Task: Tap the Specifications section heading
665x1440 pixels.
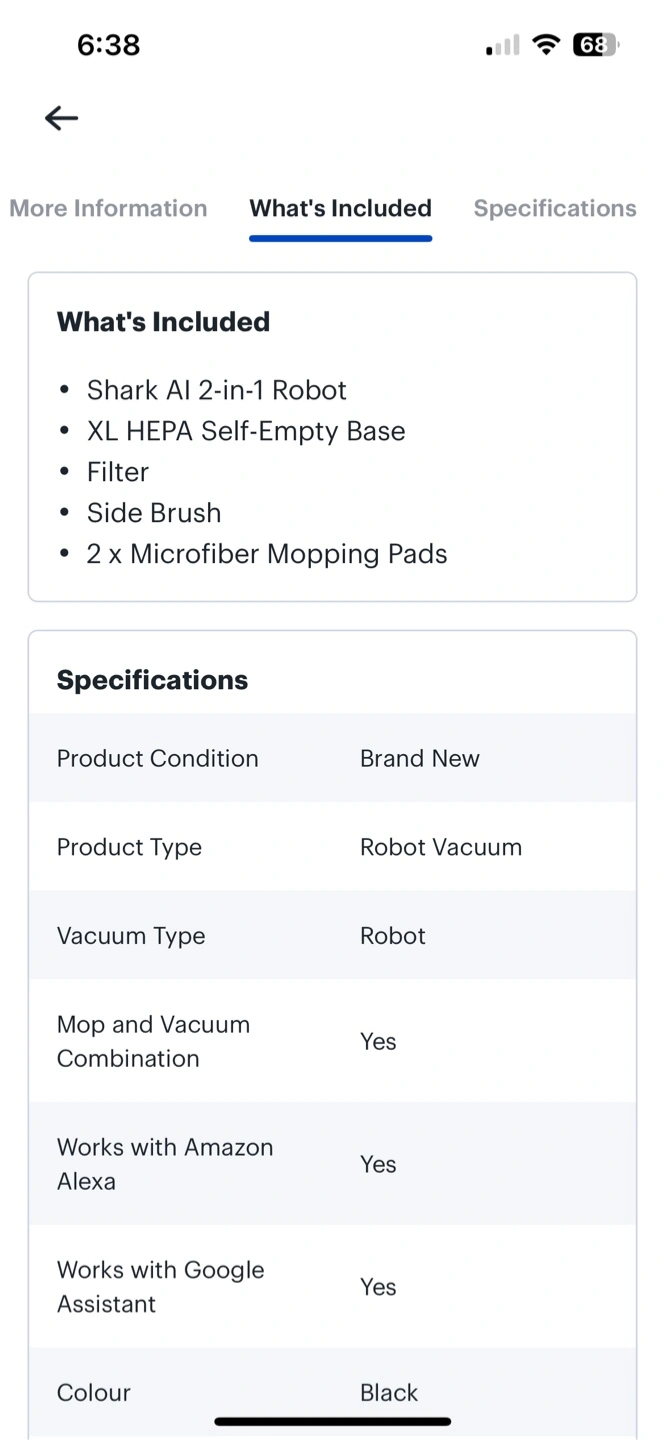Action: pyautogui.click(x=152, y=680)
